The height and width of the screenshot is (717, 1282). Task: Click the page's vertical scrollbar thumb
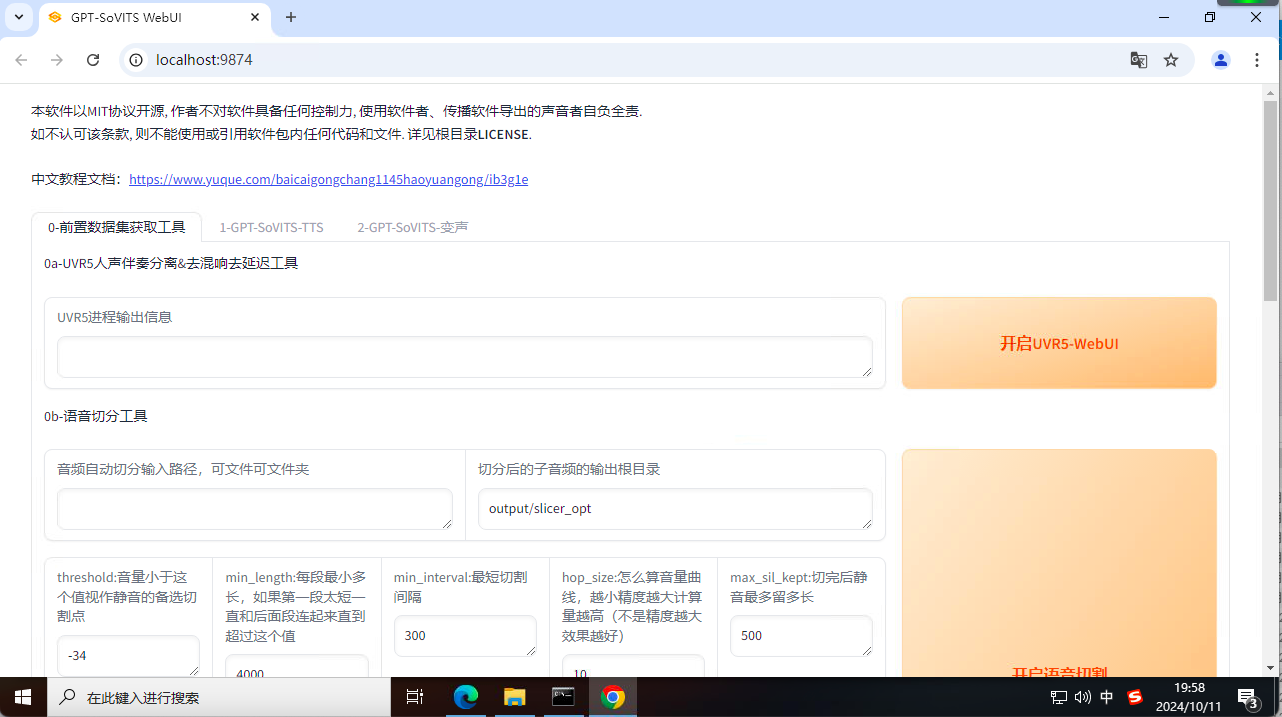[x=1270, y=200]
